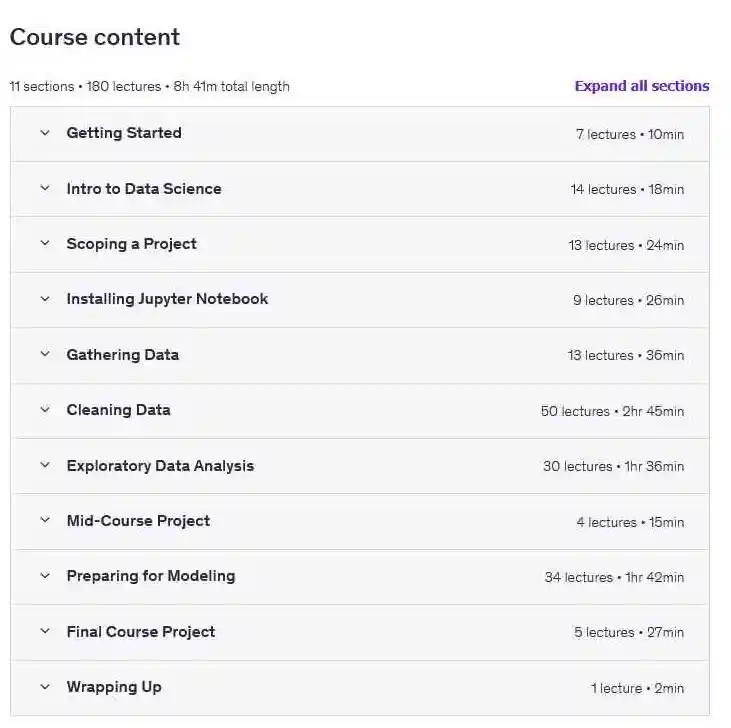731x728 pixels.
Task: Click the Exploratory Data Analysis chevron
Action: pos(44,465)
